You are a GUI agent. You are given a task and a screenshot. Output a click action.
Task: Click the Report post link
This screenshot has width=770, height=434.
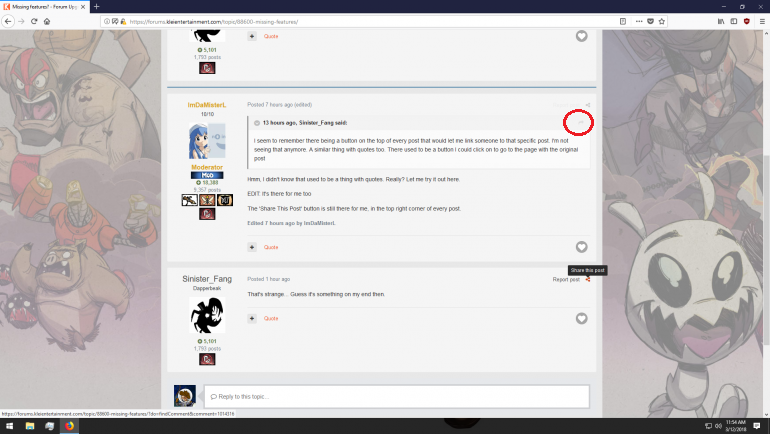click(x=566, y=280)
